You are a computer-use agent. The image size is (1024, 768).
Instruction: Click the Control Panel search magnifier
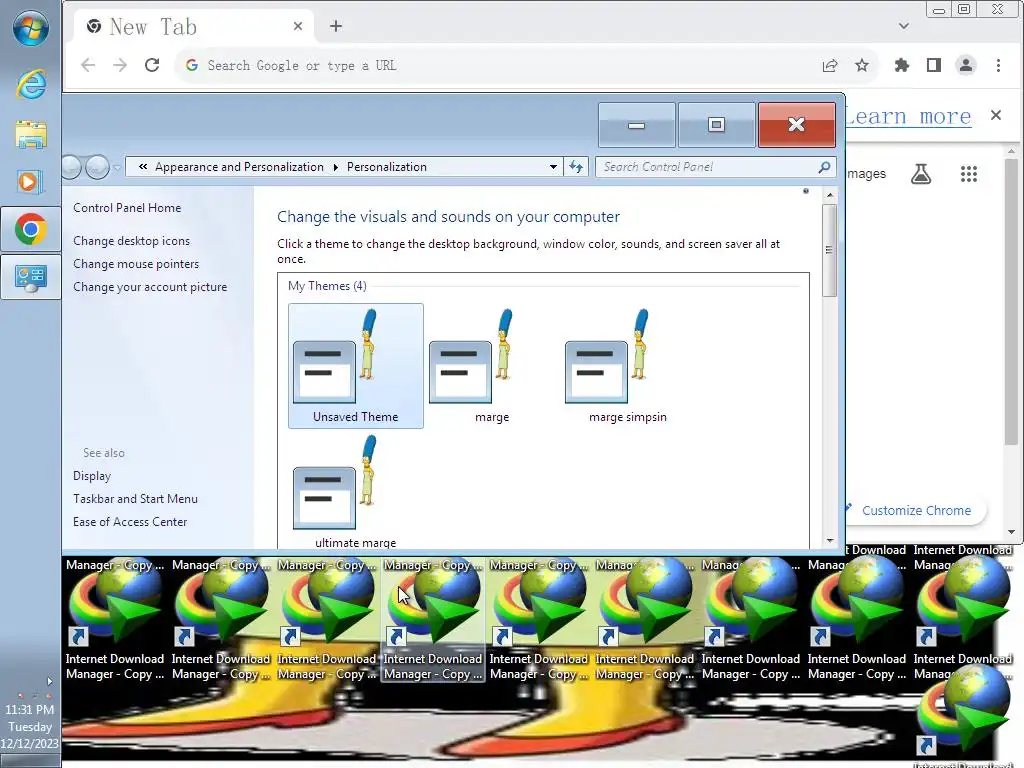[x=824, y=167]
